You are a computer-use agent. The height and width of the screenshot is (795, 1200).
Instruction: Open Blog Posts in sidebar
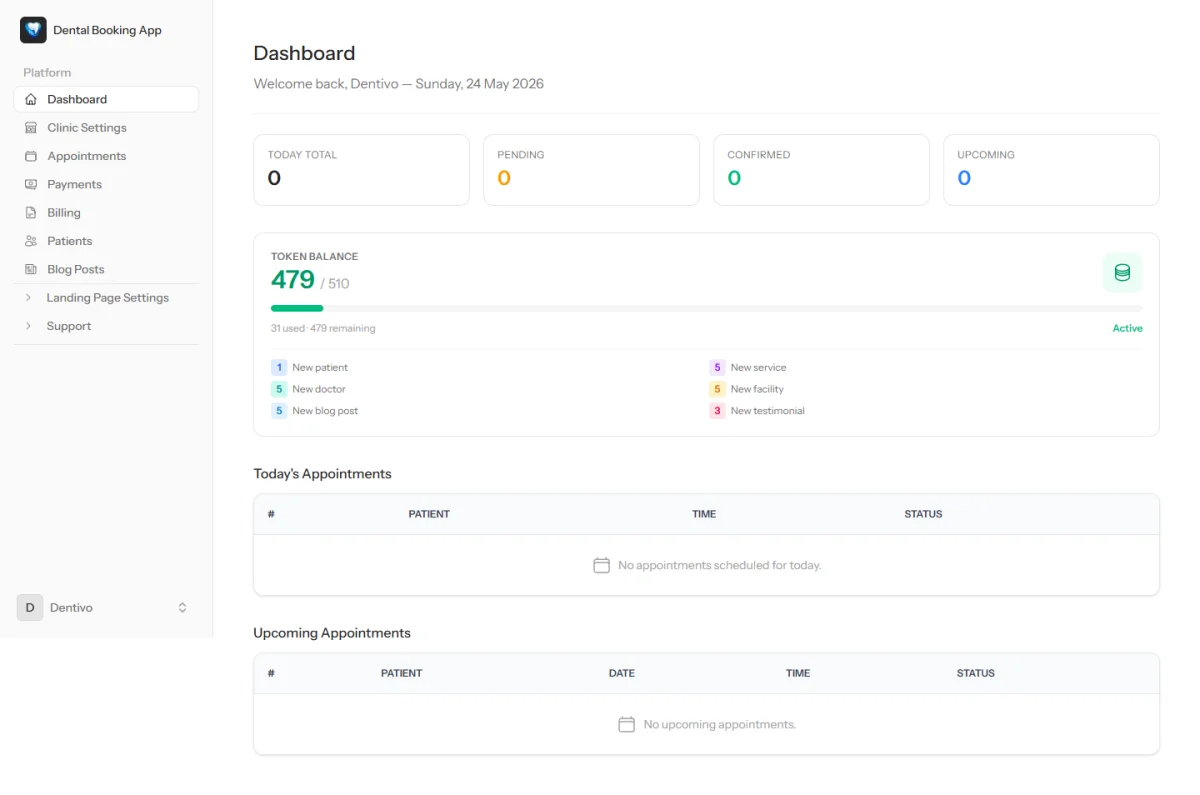[x=106, y=269]
